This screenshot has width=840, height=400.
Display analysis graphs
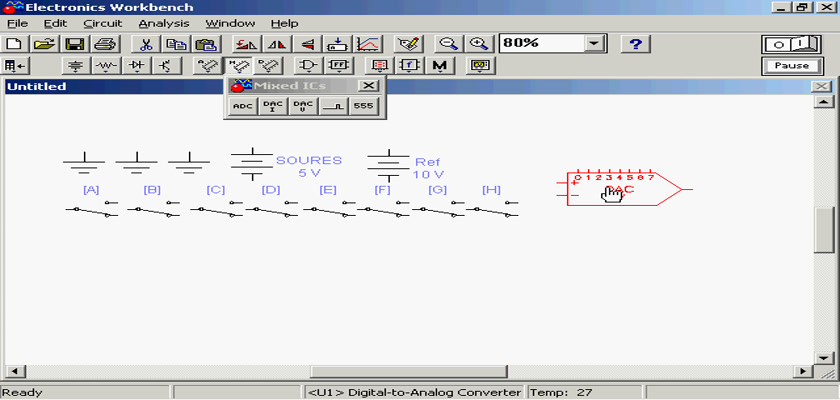point(368,43)
